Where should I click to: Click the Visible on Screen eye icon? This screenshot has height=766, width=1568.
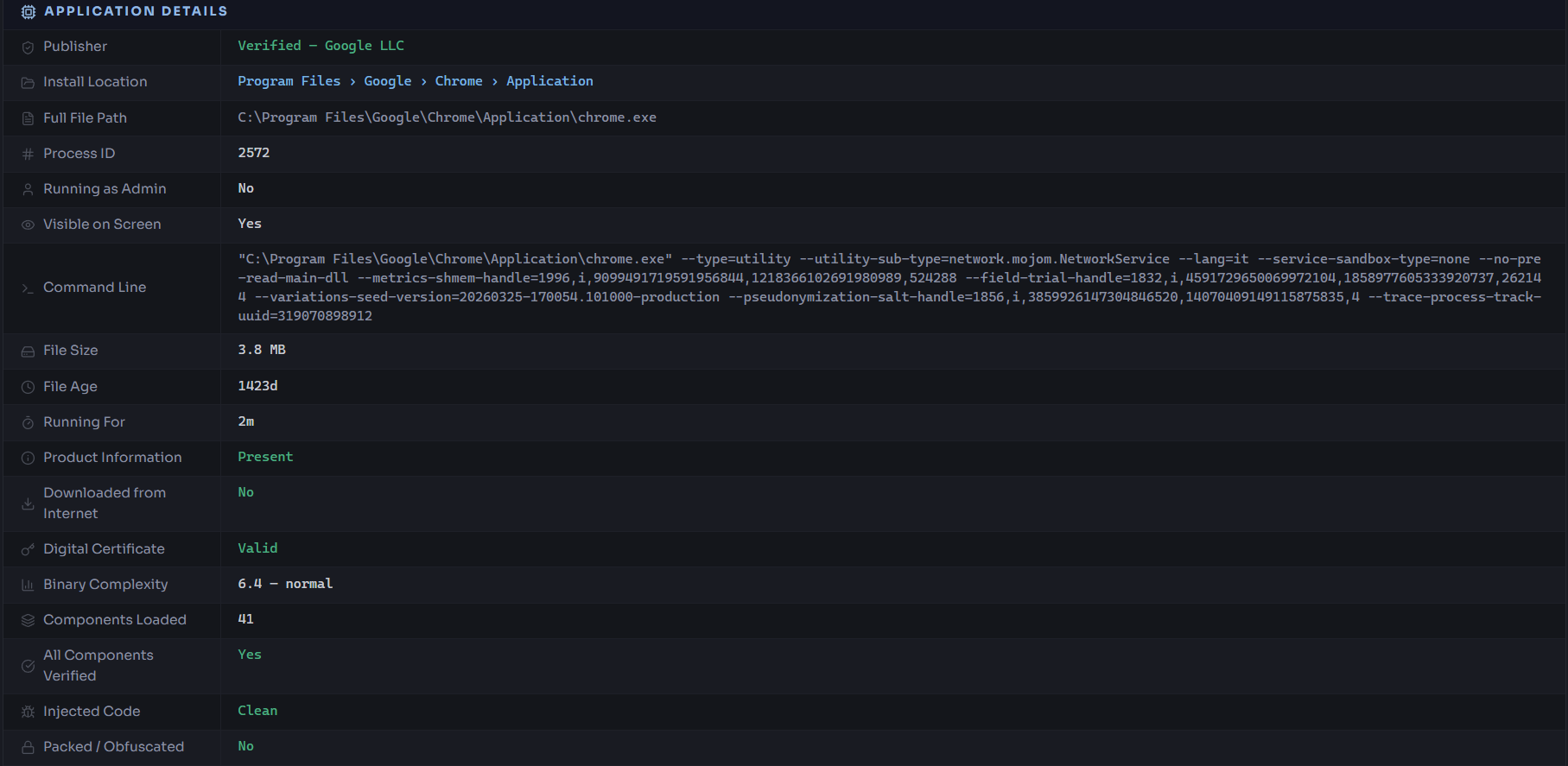[x=28, y=225]
